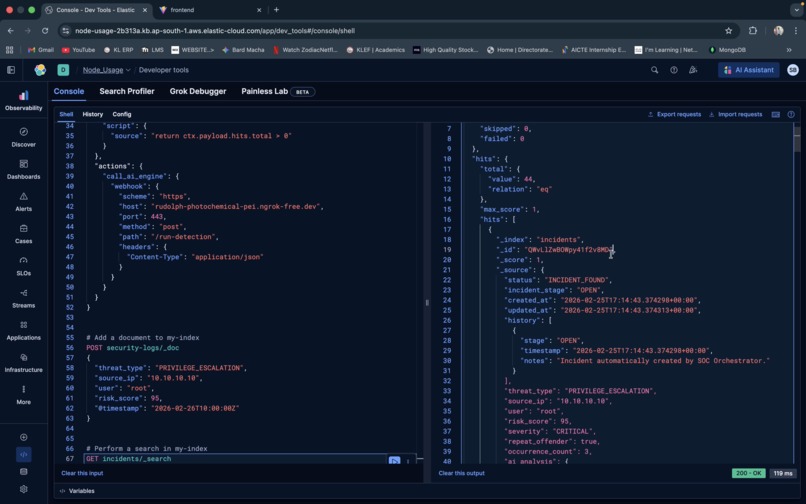Click the 200 - OK status badge
Viewport: 806px width, 504px height.
coord(748,473)
